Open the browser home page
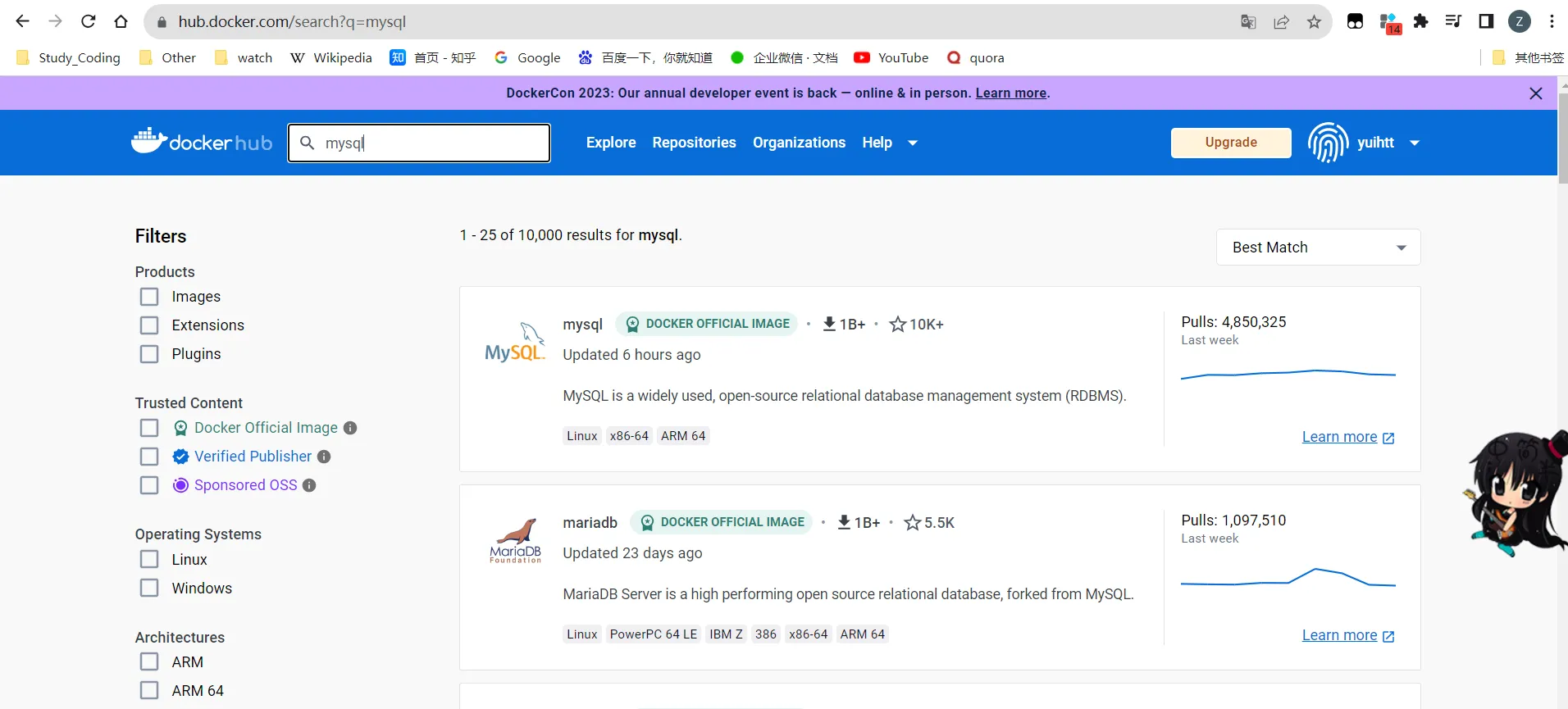This screenshot has width=1568, height=709. pos(121,22)
